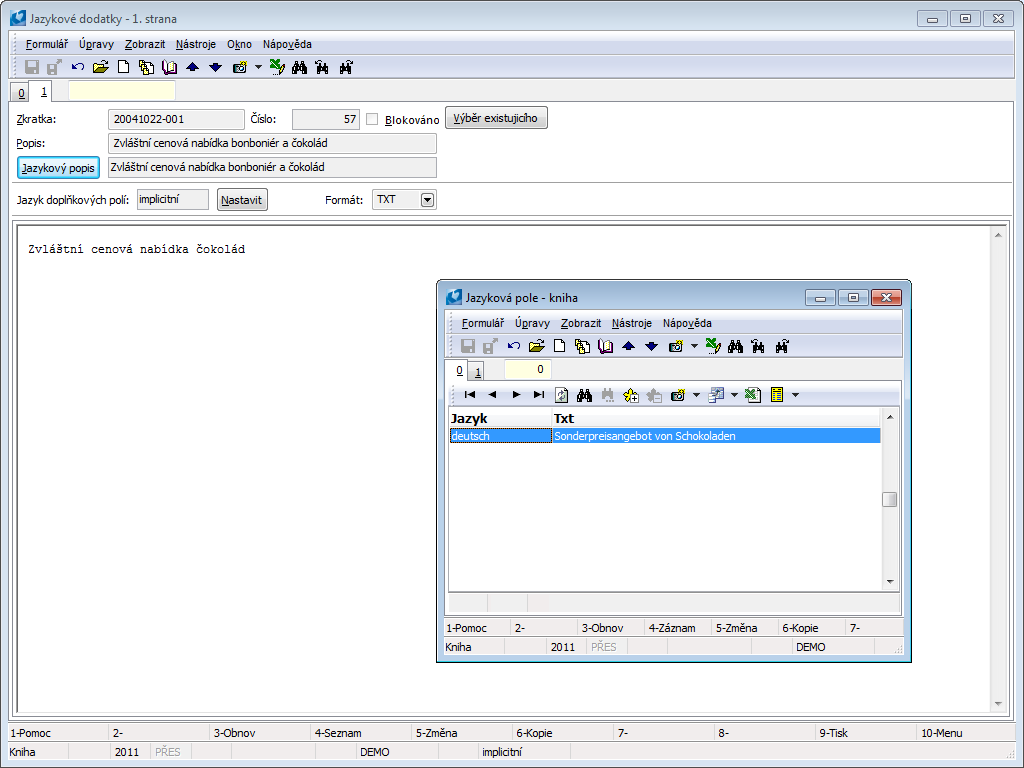Click binoculars search icon in main toolbar
Viewport: 1024px width, 768px height.
[298, 68]
